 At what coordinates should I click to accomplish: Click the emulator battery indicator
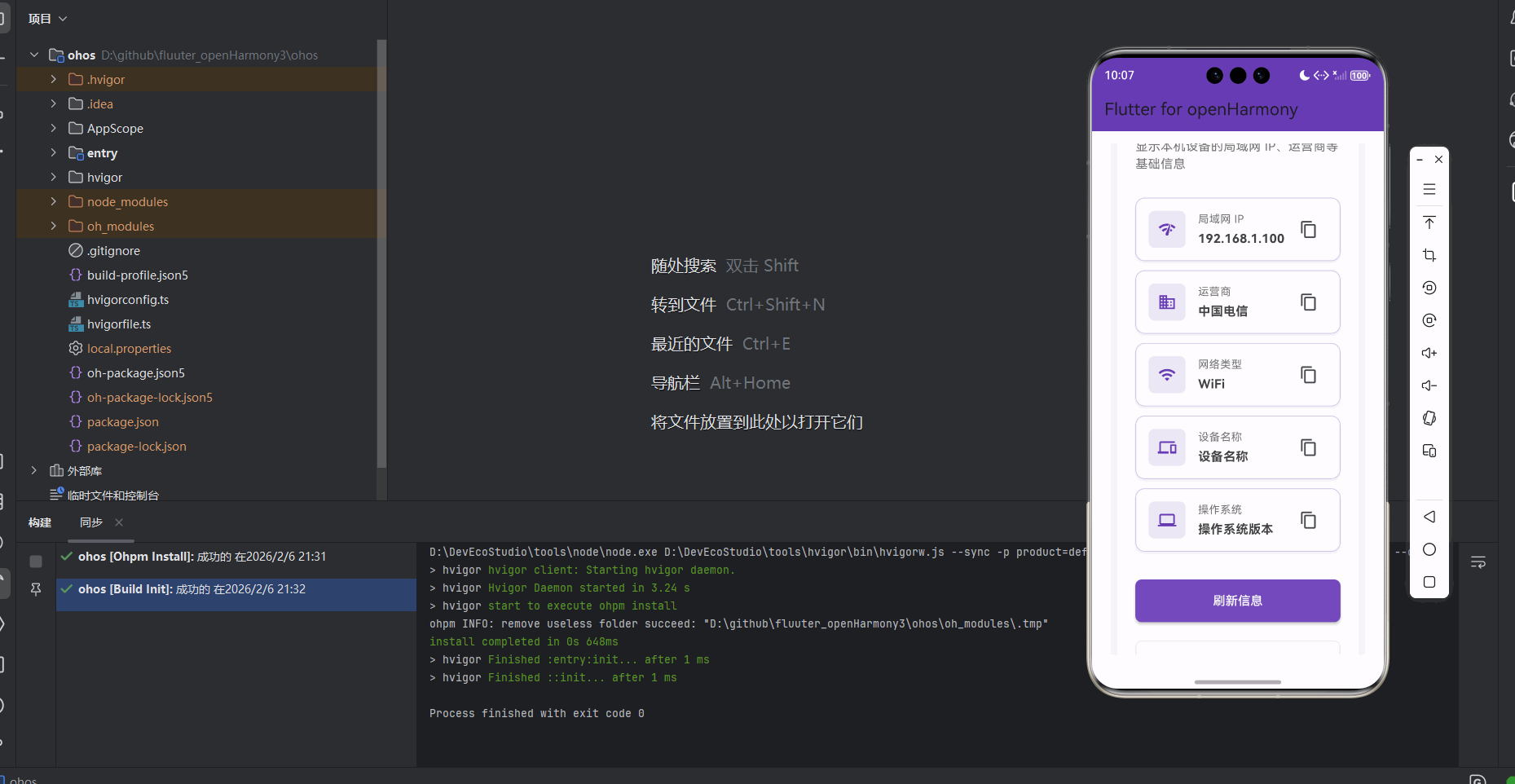(1359, 76)
